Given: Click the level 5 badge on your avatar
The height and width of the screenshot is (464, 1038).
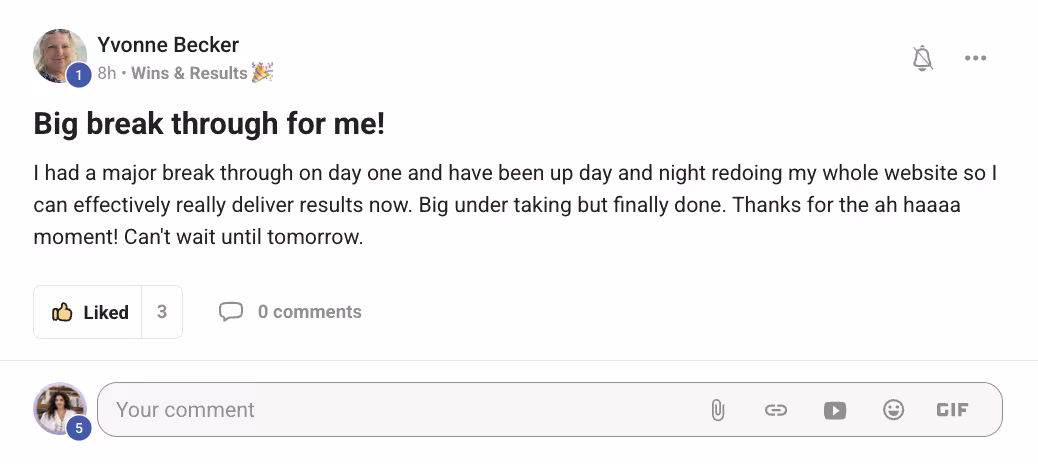Looking at the screenshot, I should [x=79, y=428].
